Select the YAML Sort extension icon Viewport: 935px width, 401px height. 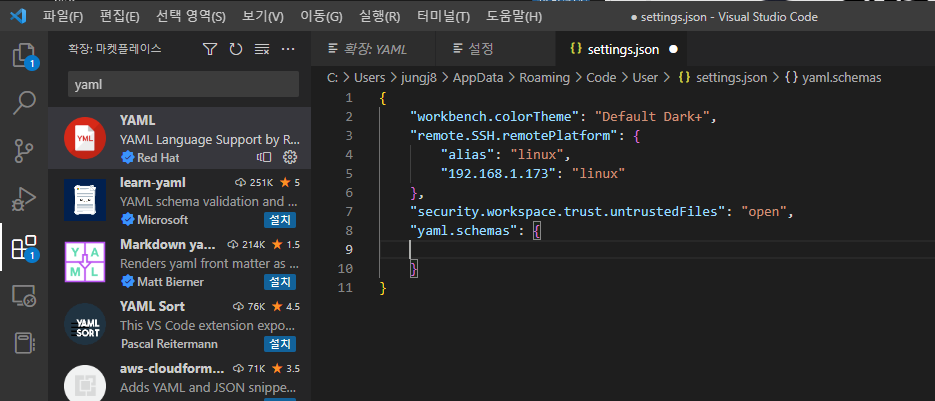(85, 324)
